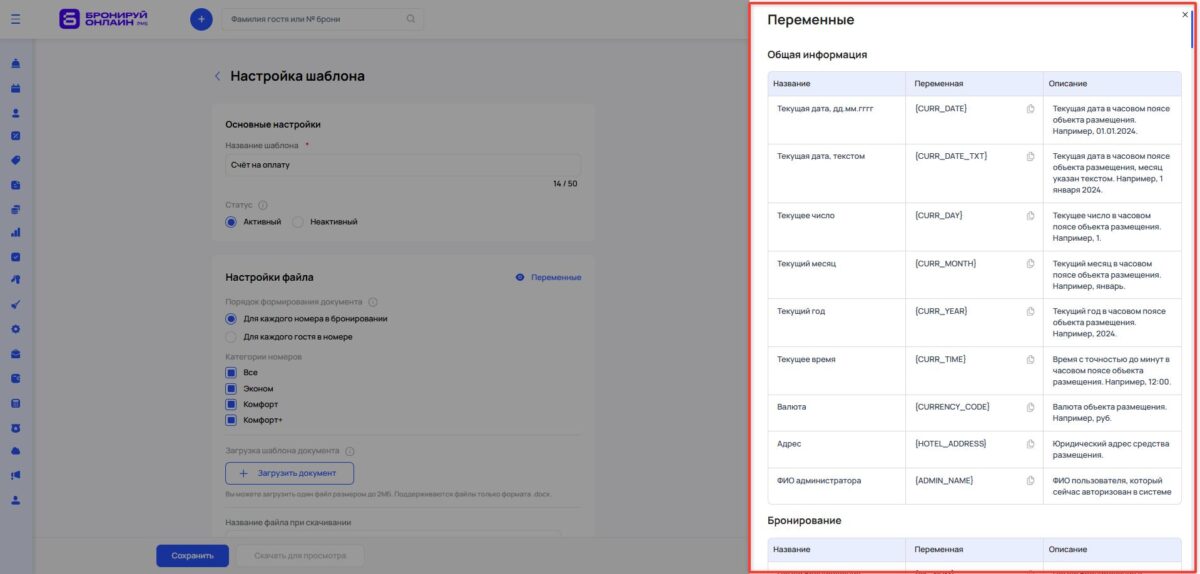Image resolution: width=1200 pixels, height=574 pixels.
Task: Open the Переменные link with eye icon
Action: click(x=548, y=277)
